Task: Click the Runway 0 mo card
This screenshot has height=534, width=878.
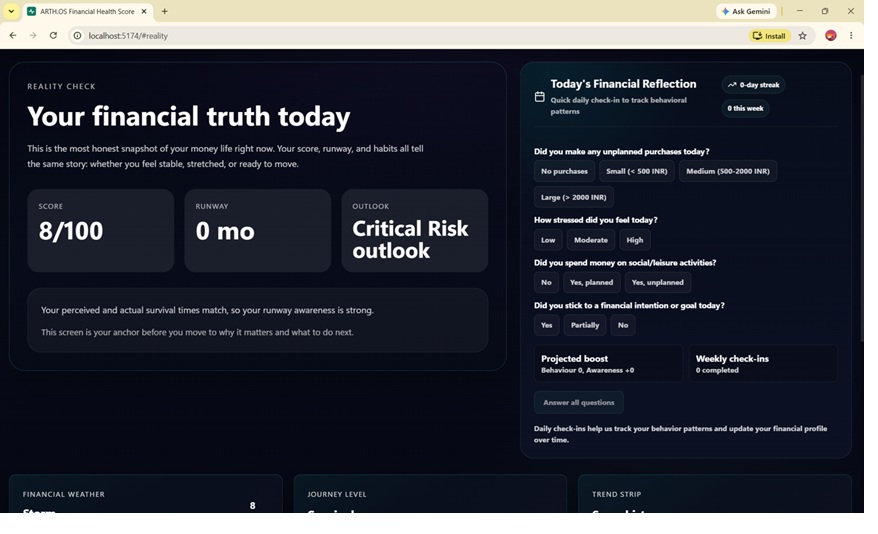Action: coord(258,230)
